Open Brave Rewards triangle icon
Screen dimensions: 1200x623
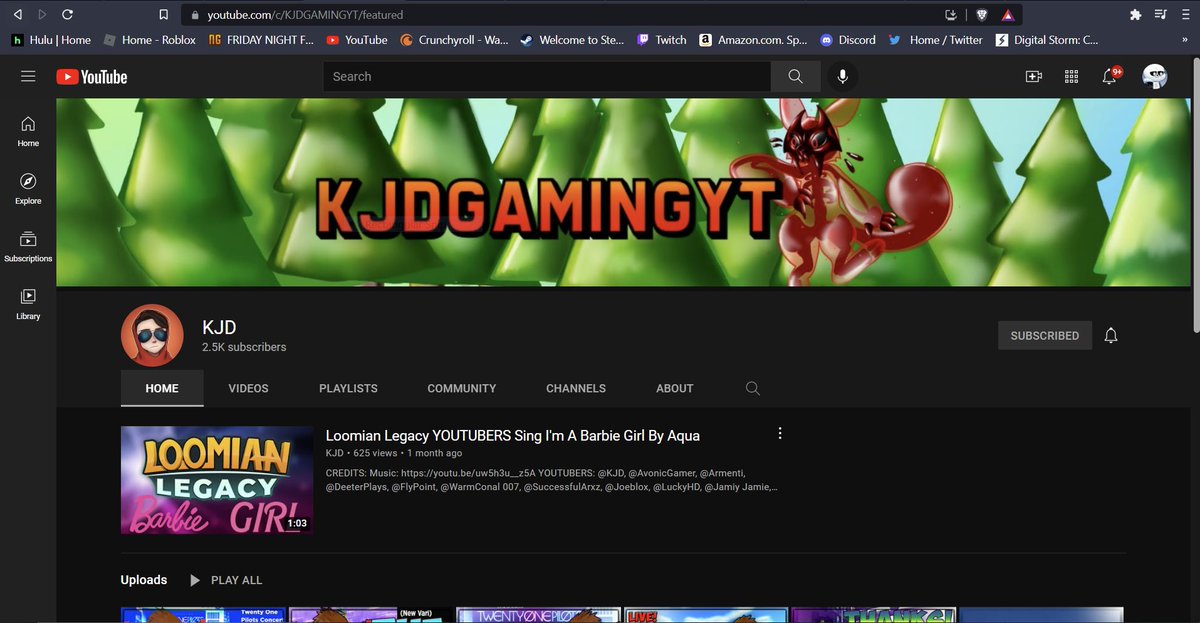(x=1007, y=15)
